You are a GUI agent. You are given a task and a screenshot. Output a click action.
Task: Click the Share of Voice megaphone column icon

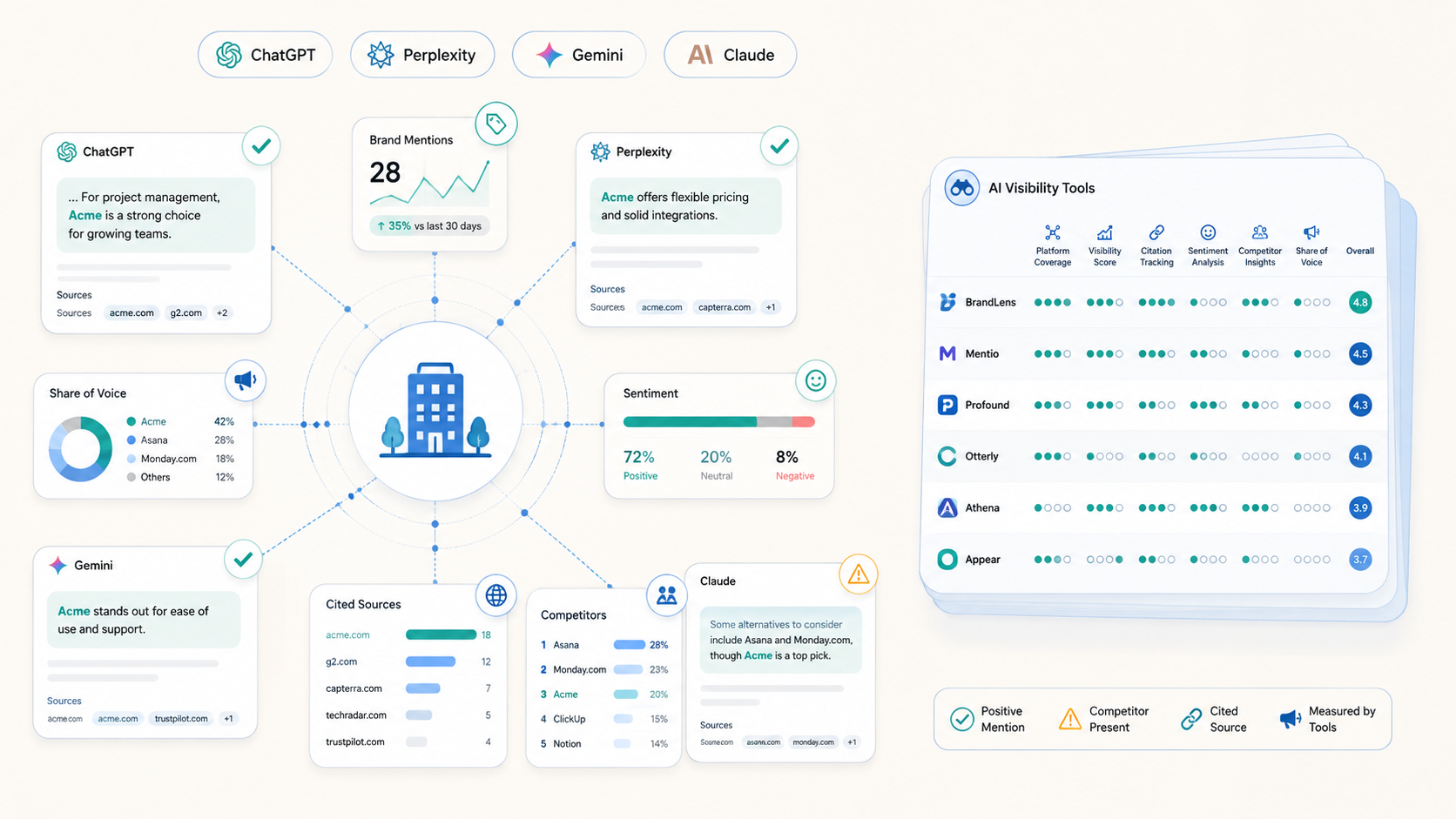[1311, 232]
